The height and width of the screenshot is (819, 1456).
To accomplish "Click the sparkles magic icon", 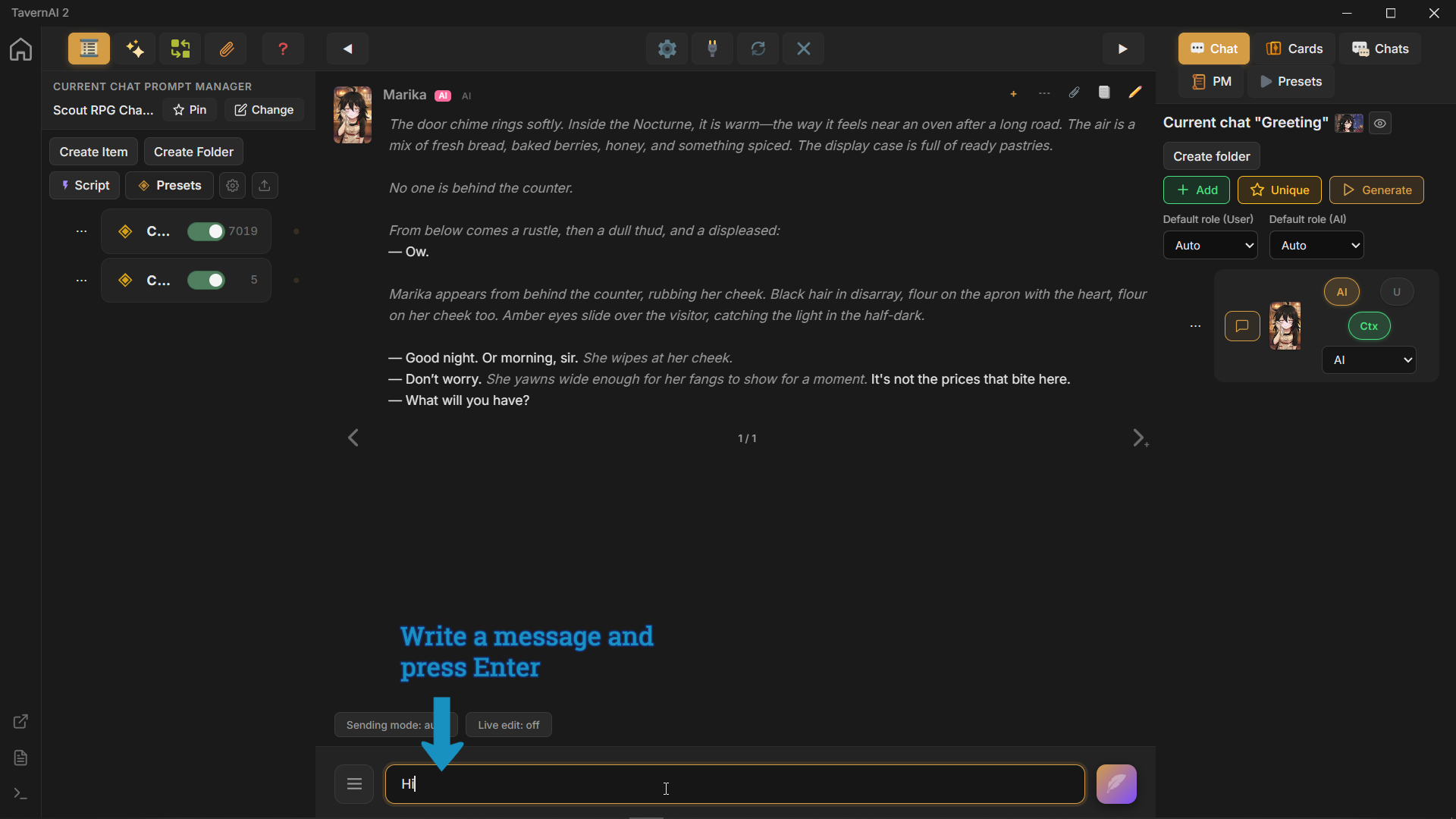I will pos(135,49).
